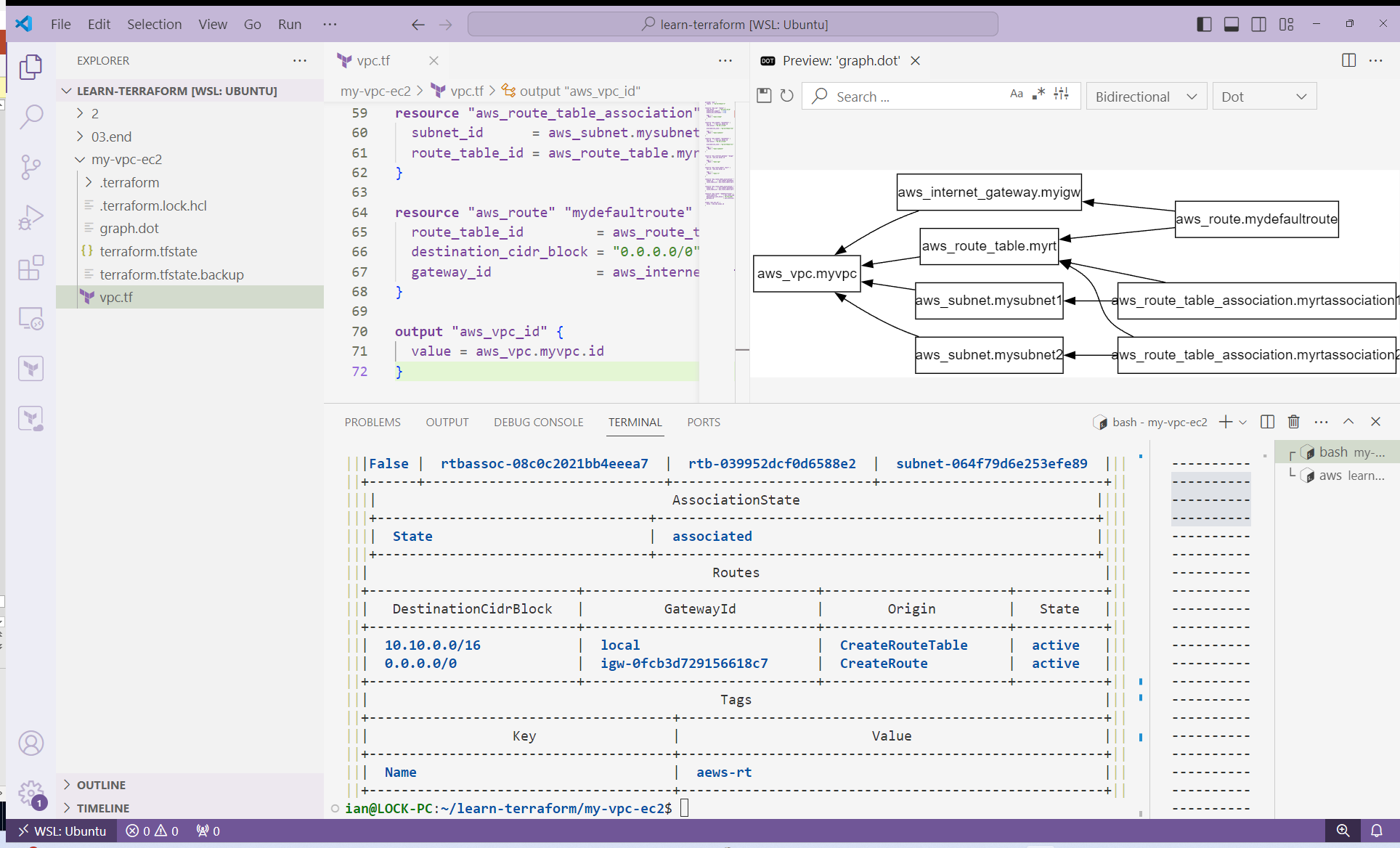1400x848 pixels.
Task: Open Remote Explorer view
Action: [x=31, y=318]
